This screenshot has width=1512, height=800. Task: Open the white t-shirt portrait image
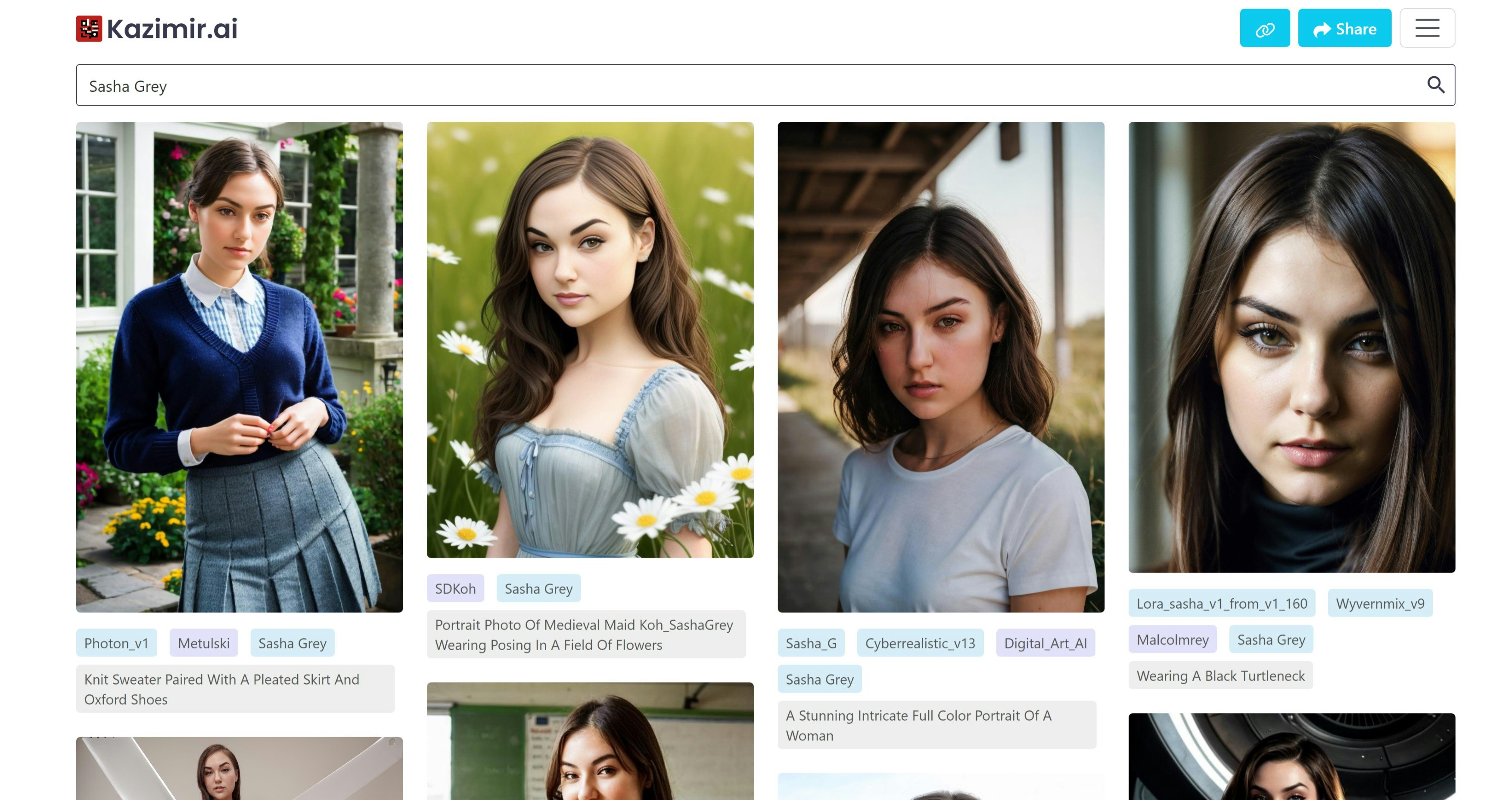(x=940, y=367)
